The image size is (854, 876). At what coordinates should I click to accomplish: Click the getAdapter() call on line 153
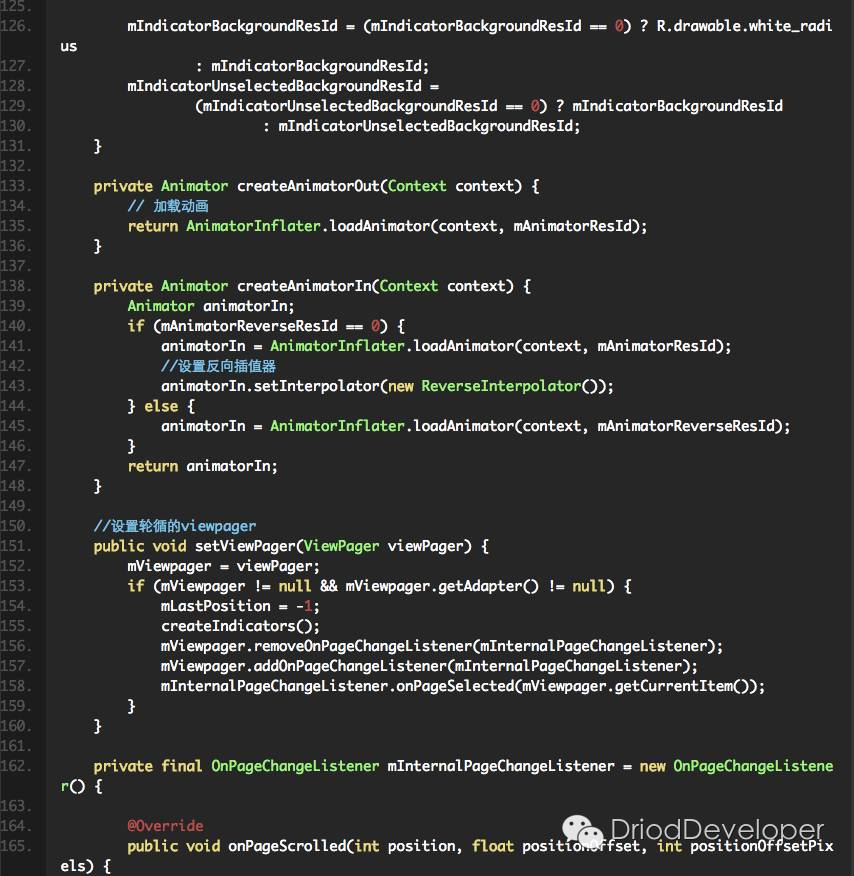point(488,586)
